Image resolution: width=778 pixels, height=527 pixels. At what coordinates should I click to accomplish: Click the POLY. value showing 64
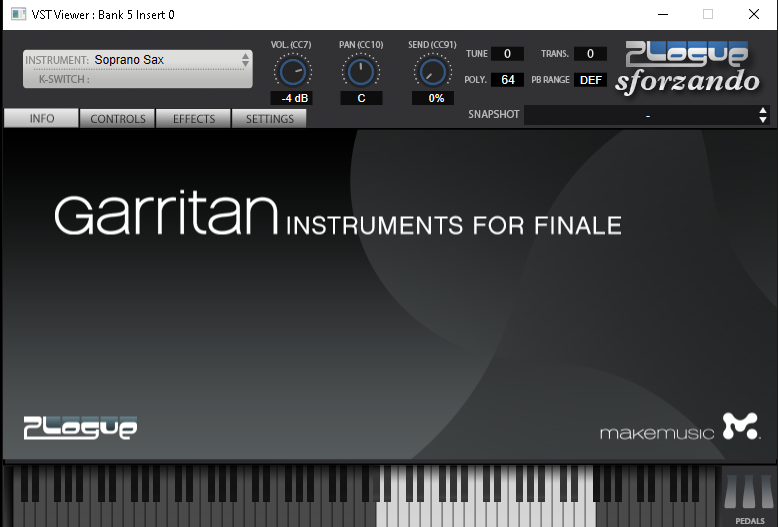(507, 80)
